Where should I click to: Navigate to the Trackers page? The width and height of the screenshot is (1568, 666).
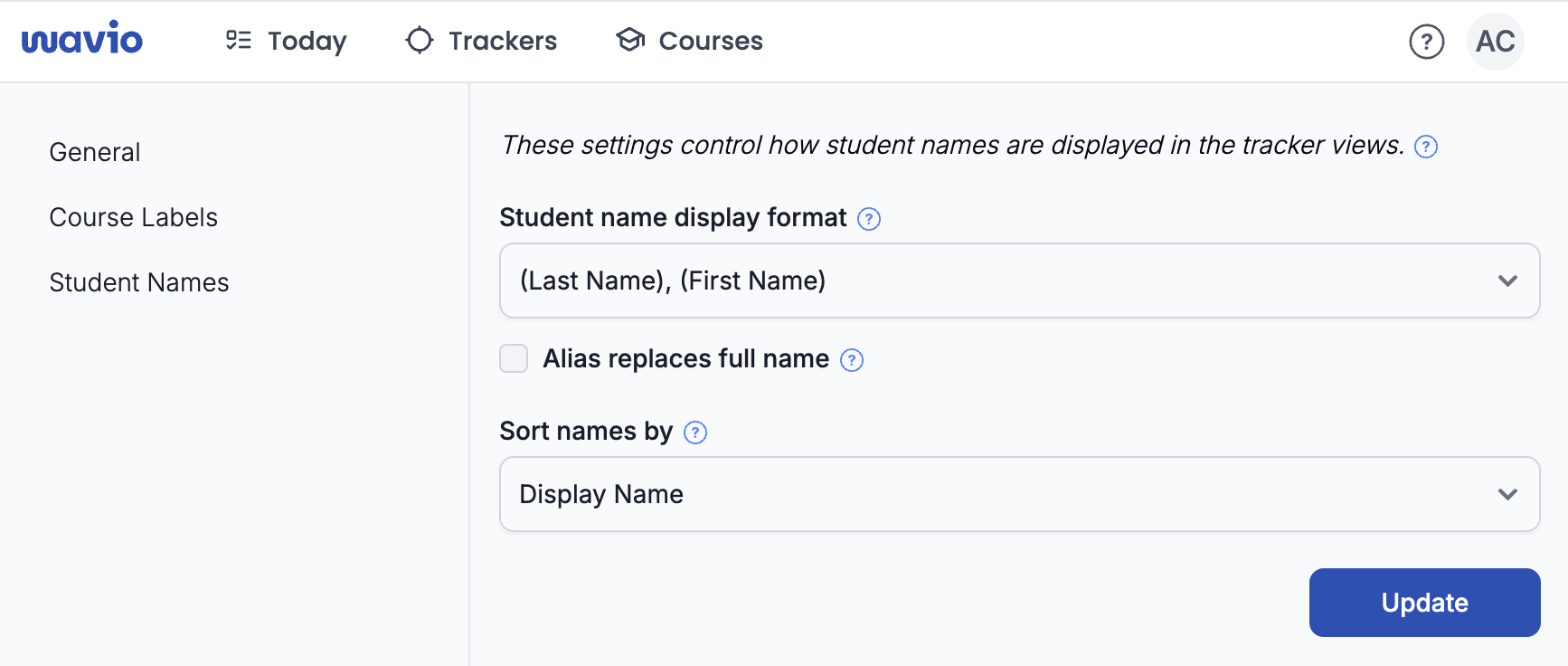point(502,41)
